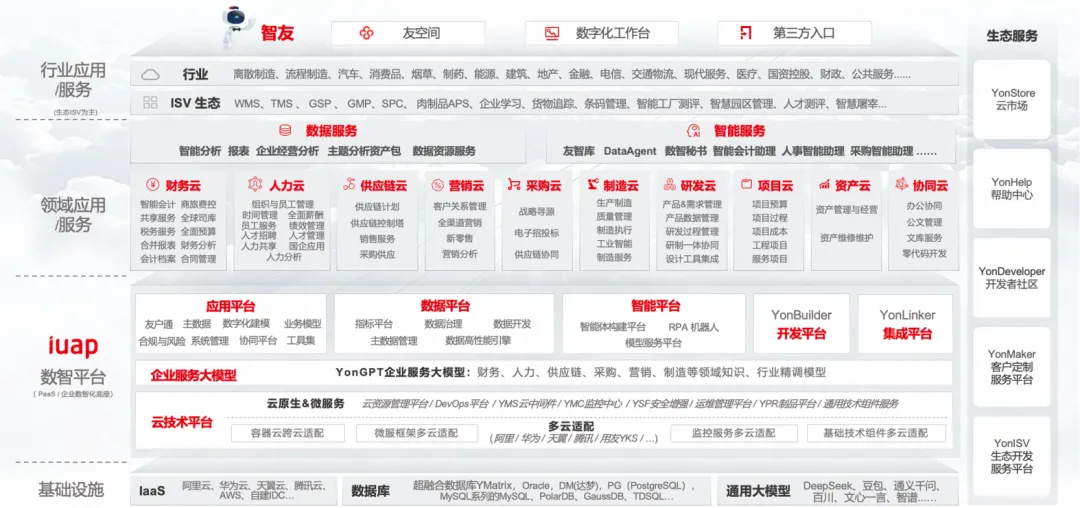Click the 供应链云 icon
Image resolution: width=1080 pixels, height=508 pixels.
point(349,185)
